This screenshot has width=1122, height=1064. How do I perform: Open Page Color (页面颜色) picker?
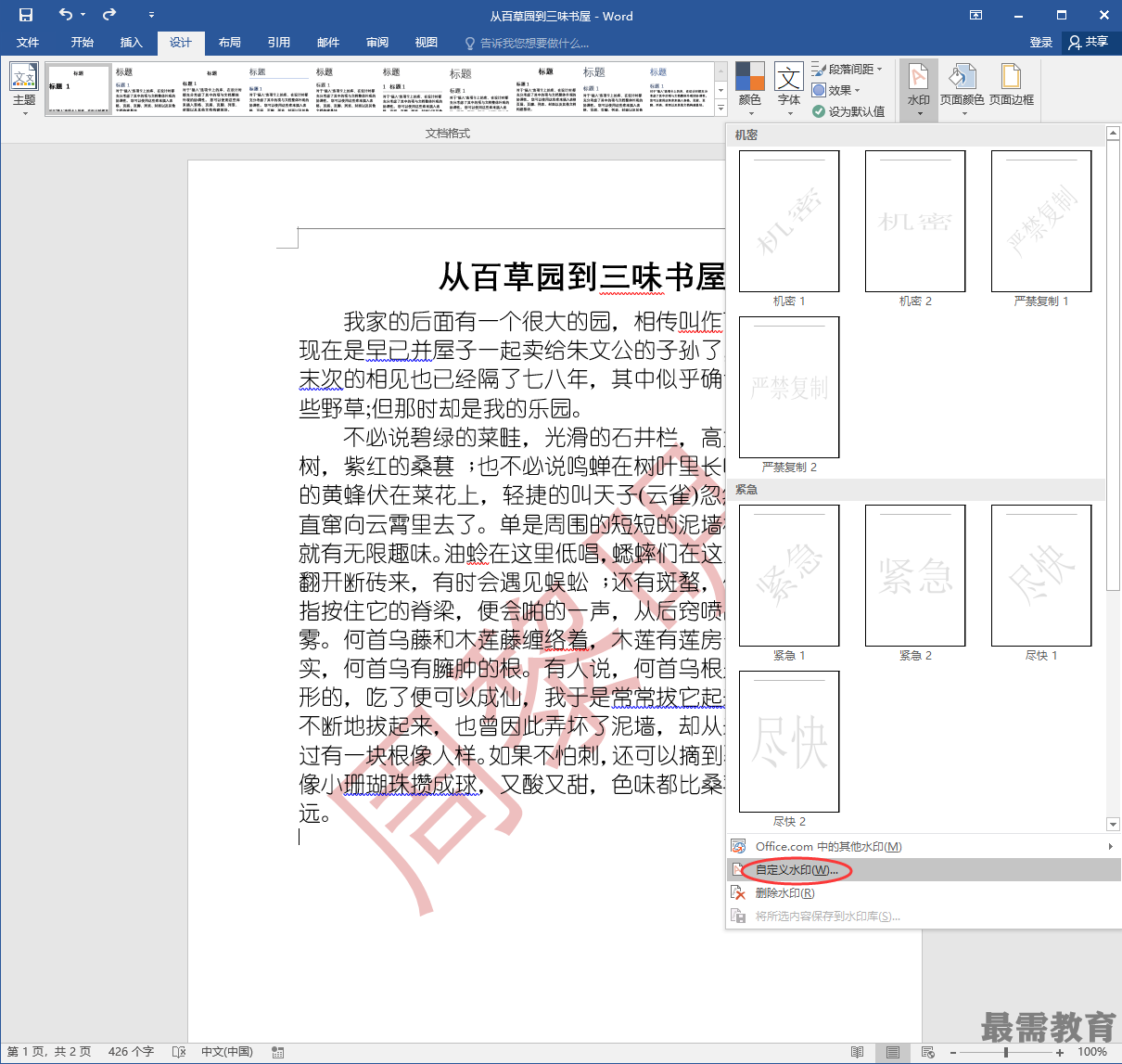pos(963,89)
